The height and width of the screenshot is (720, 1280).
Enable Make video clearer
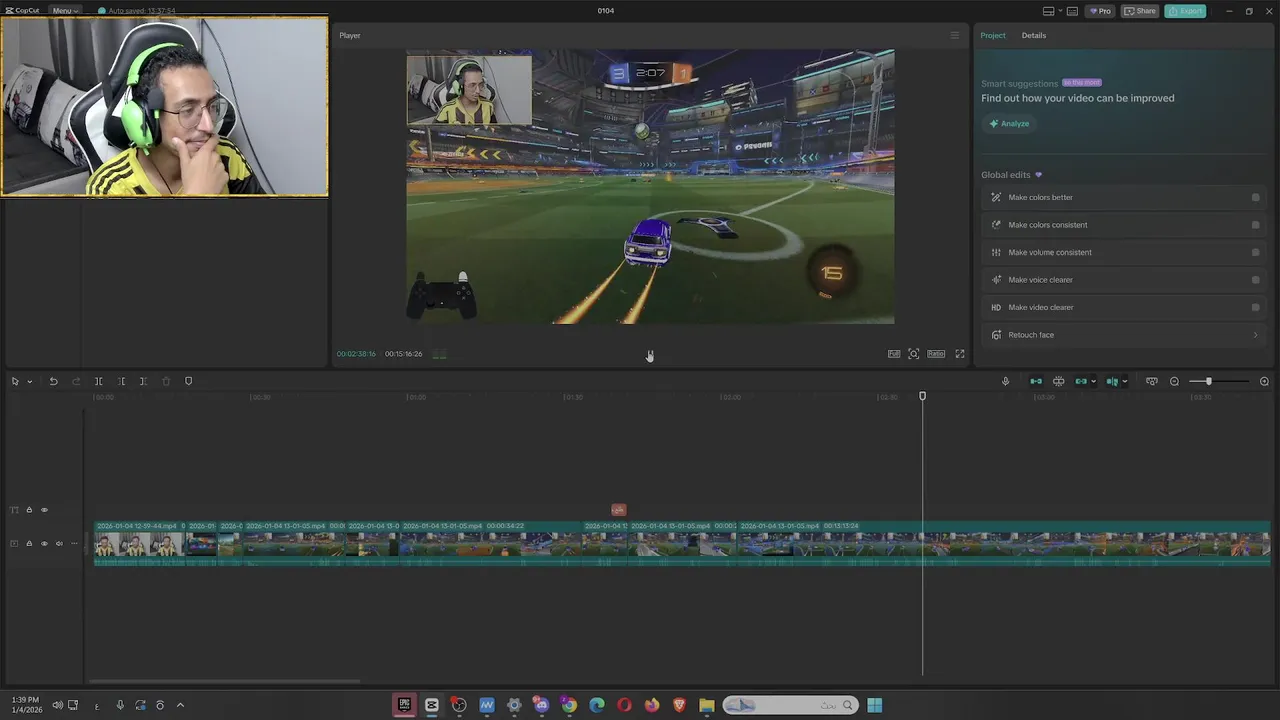coord(1256,307)
